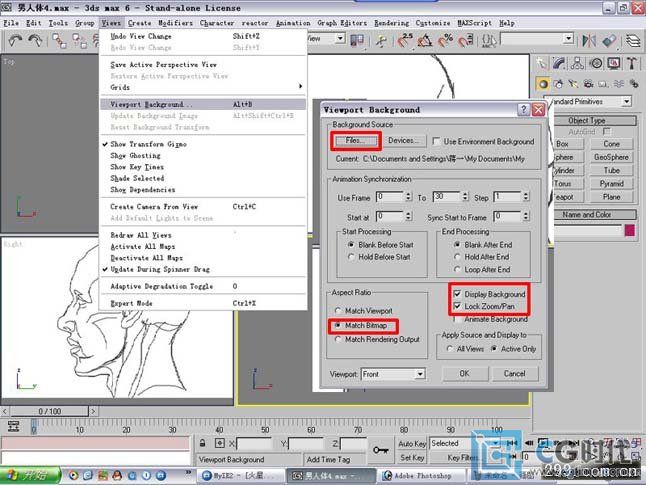Select the Cameras category icon

(x=588, y=84)
